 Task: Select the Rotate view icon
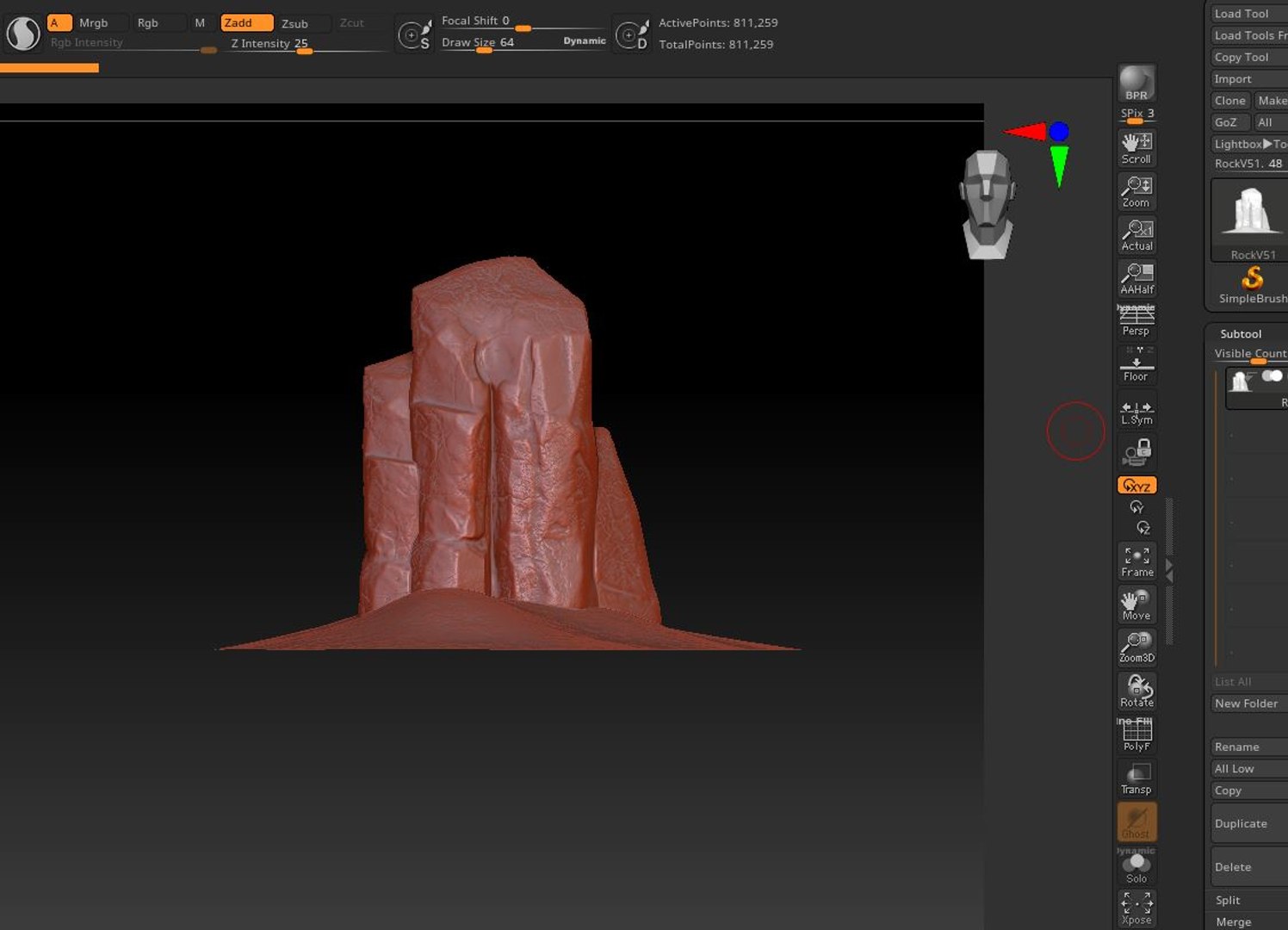tap(1136, 691)
